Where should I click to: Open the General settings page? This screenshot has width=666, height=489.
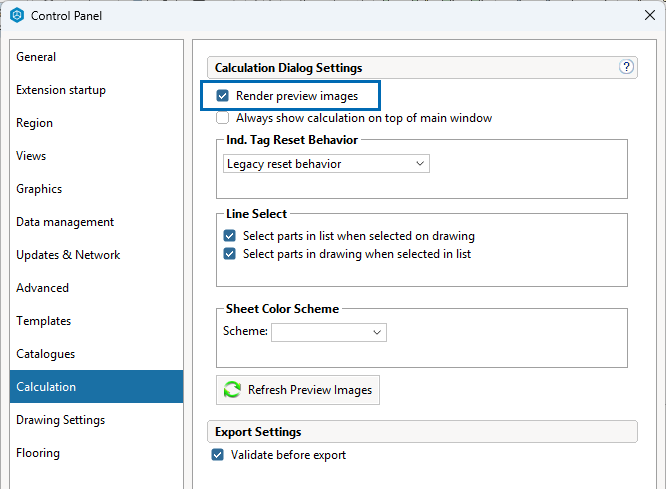(x=97, y=57)
